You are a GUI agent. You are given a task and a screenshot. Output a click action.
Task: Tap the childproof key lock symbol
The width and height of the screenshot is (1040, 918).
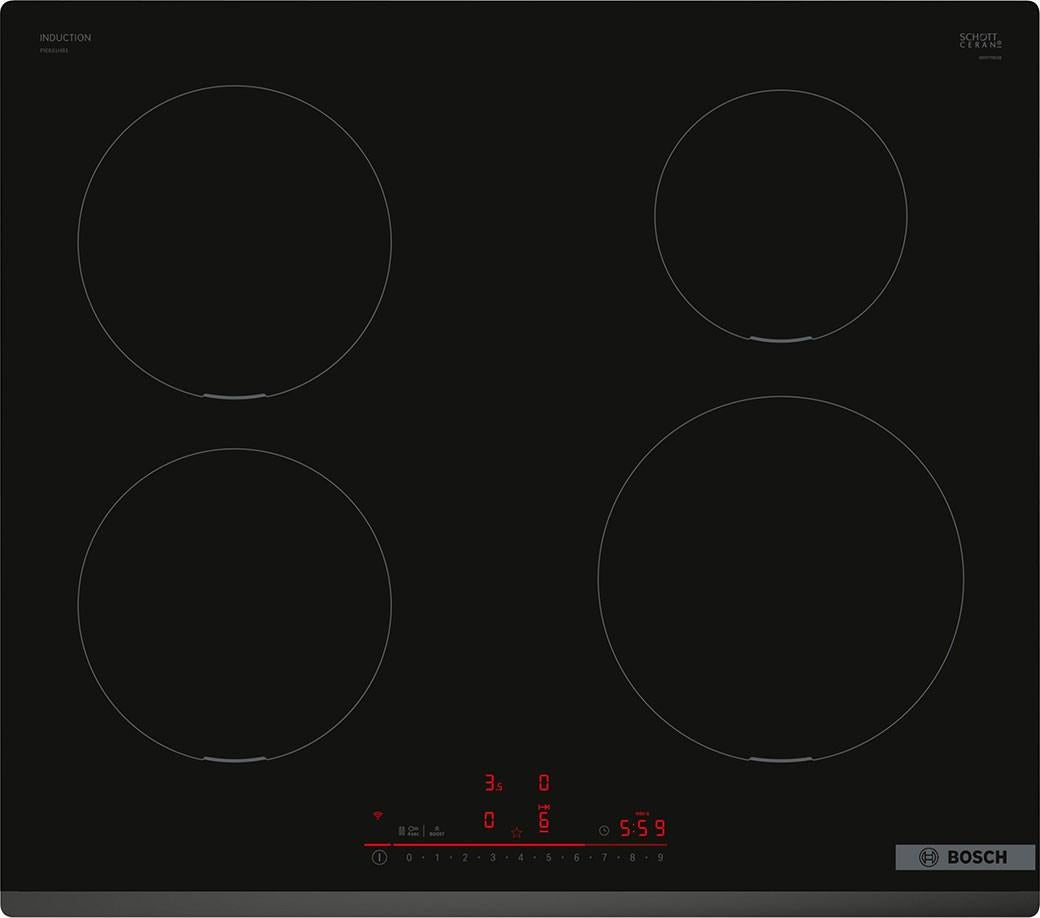pyautogui.click(x=413, y=830)
